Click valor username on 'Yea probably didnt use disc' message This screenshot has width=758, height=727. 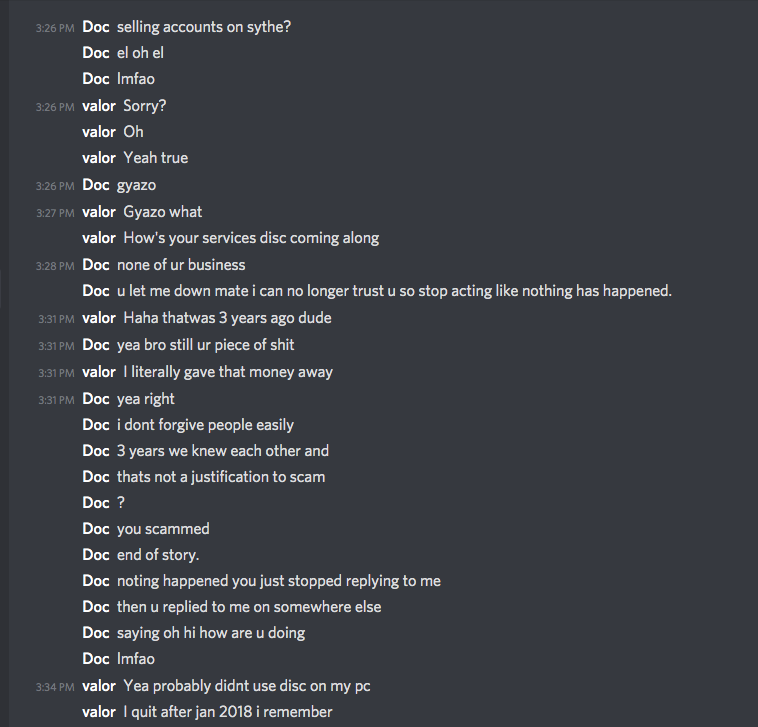(99, 686)
